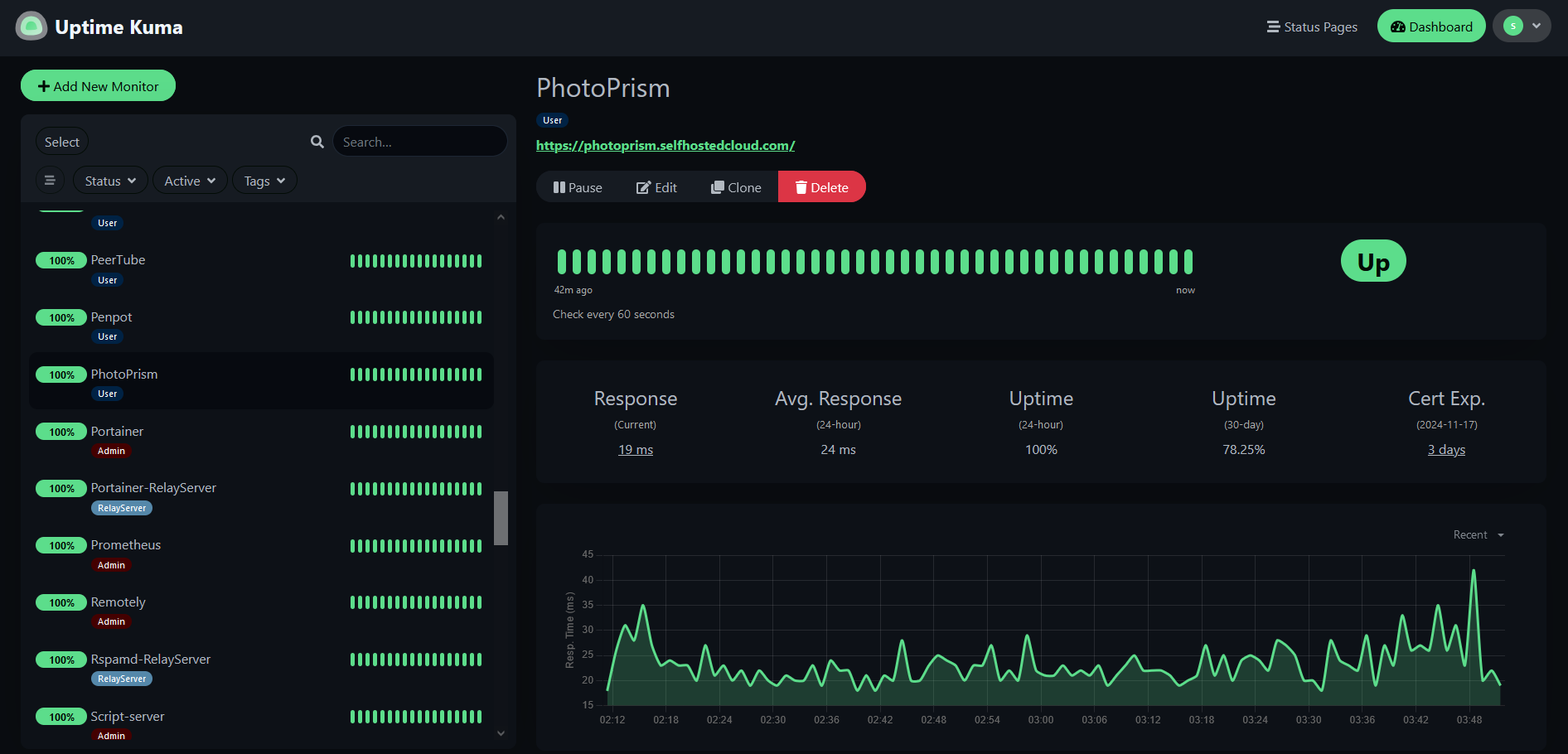Open the user profile dropdown
The width and height of the screenshot is (1568, 754).
(x=1522, y=26)
